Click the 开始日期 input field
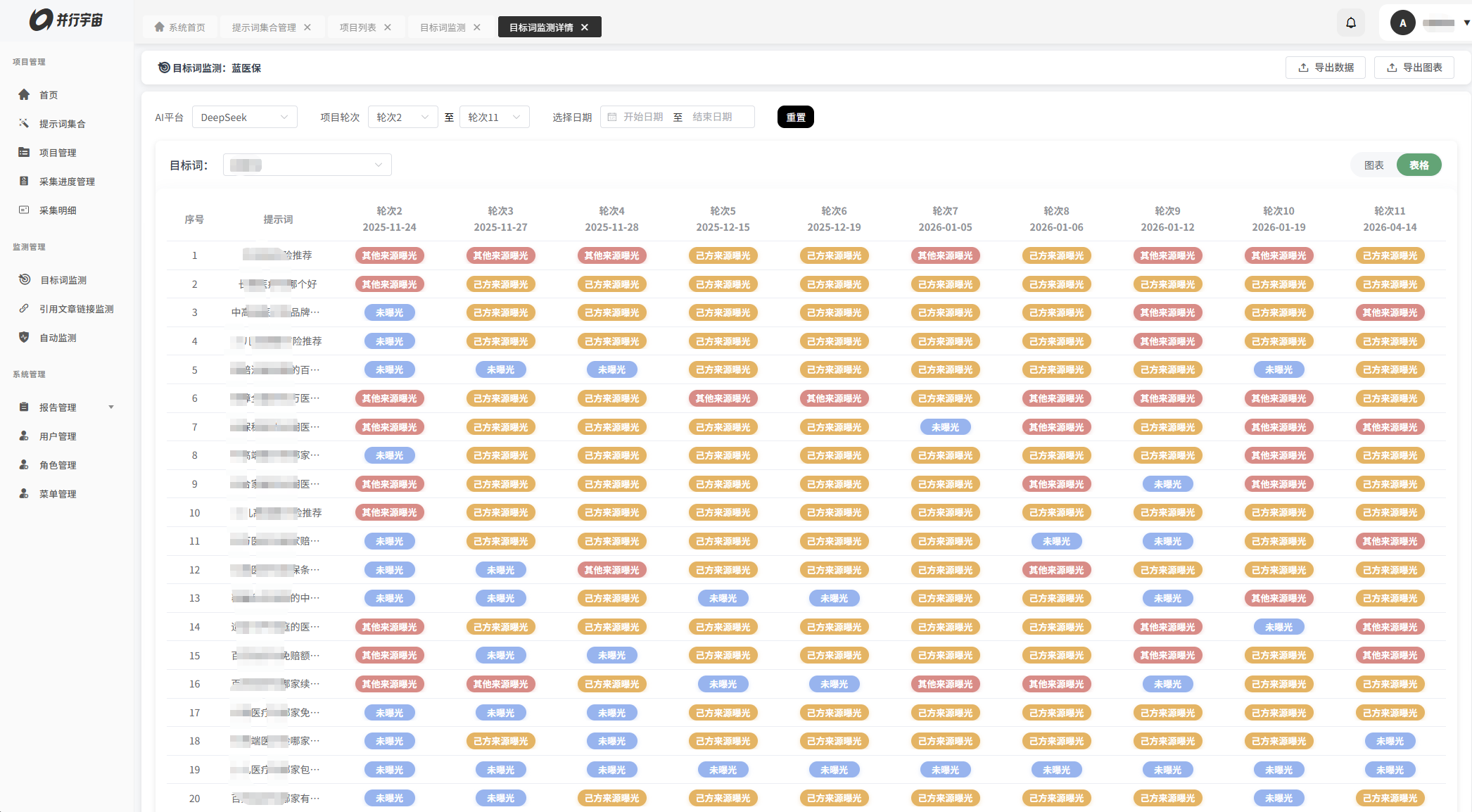This screenshot has height=812, width=1472. tap(643, 117)
